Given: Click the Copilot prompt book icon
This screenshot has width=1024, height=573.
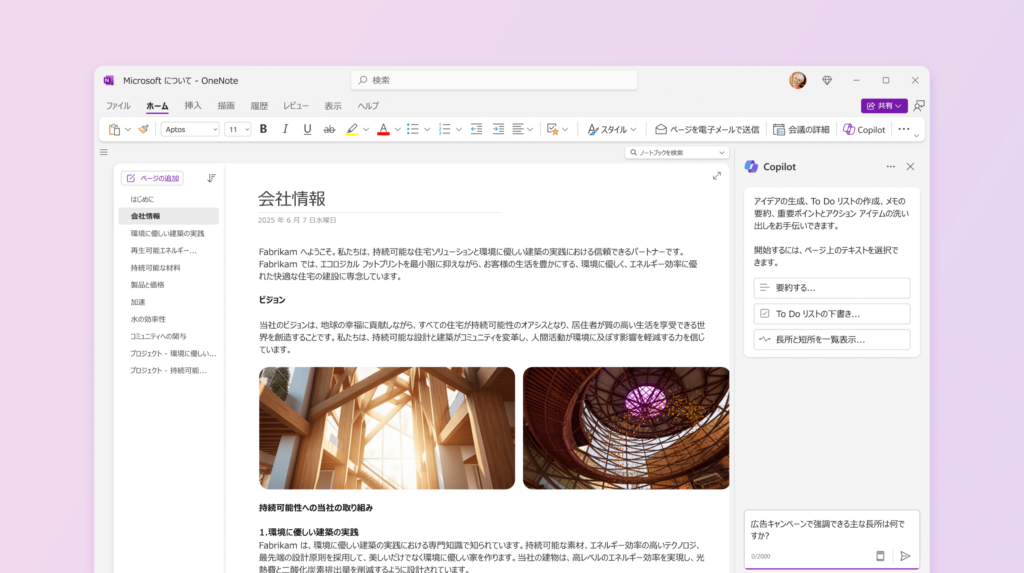Looking at the screenshot, I should [880, 556].
